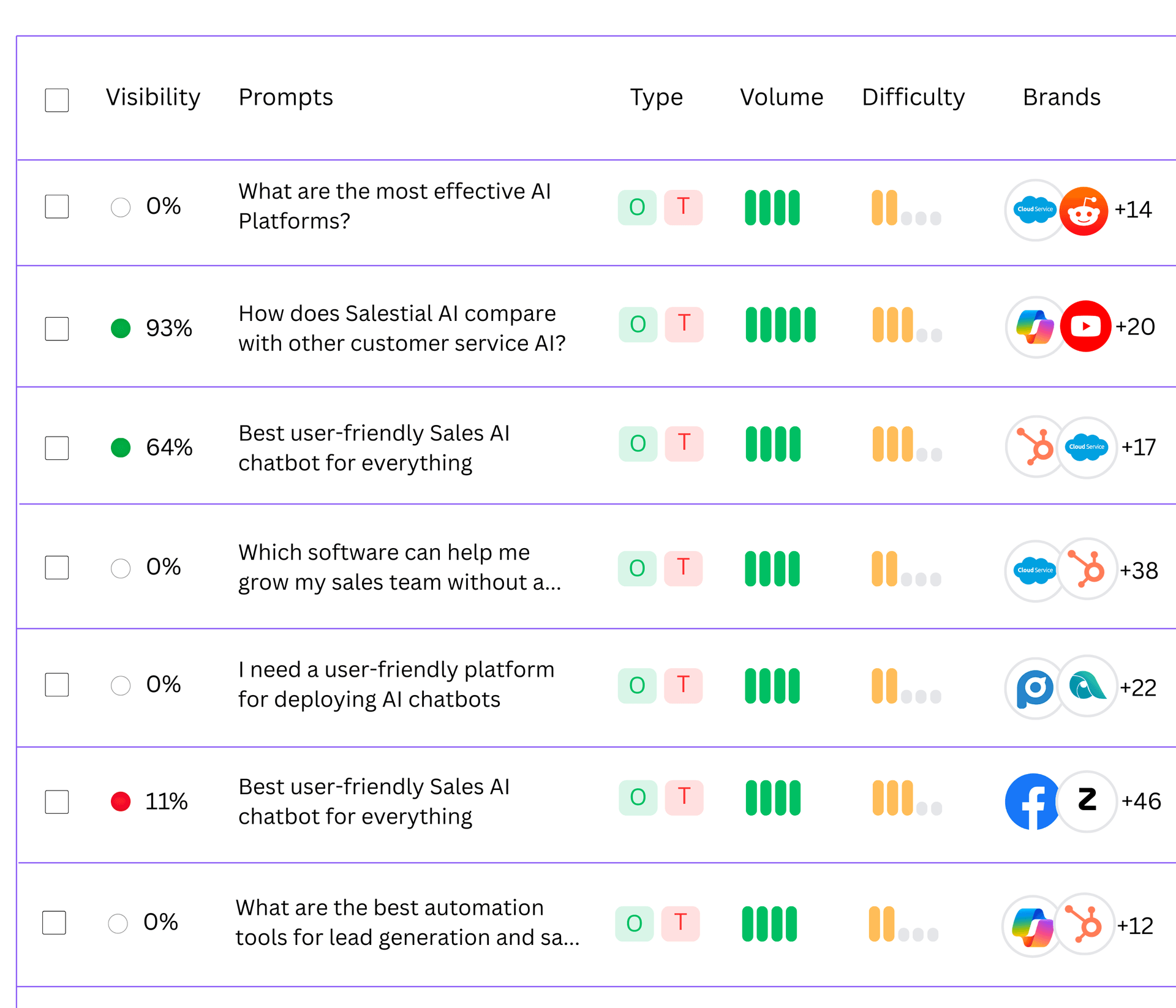This screenshot has height=1008, width=1176.
Task: Click the green O type badge on the first prompt
Action: (637, 208)
